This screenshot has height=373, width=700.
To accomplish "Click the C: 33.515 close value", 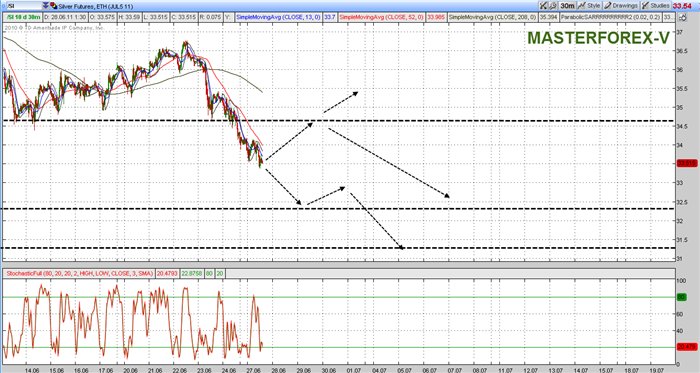I will tap(185, 17).
